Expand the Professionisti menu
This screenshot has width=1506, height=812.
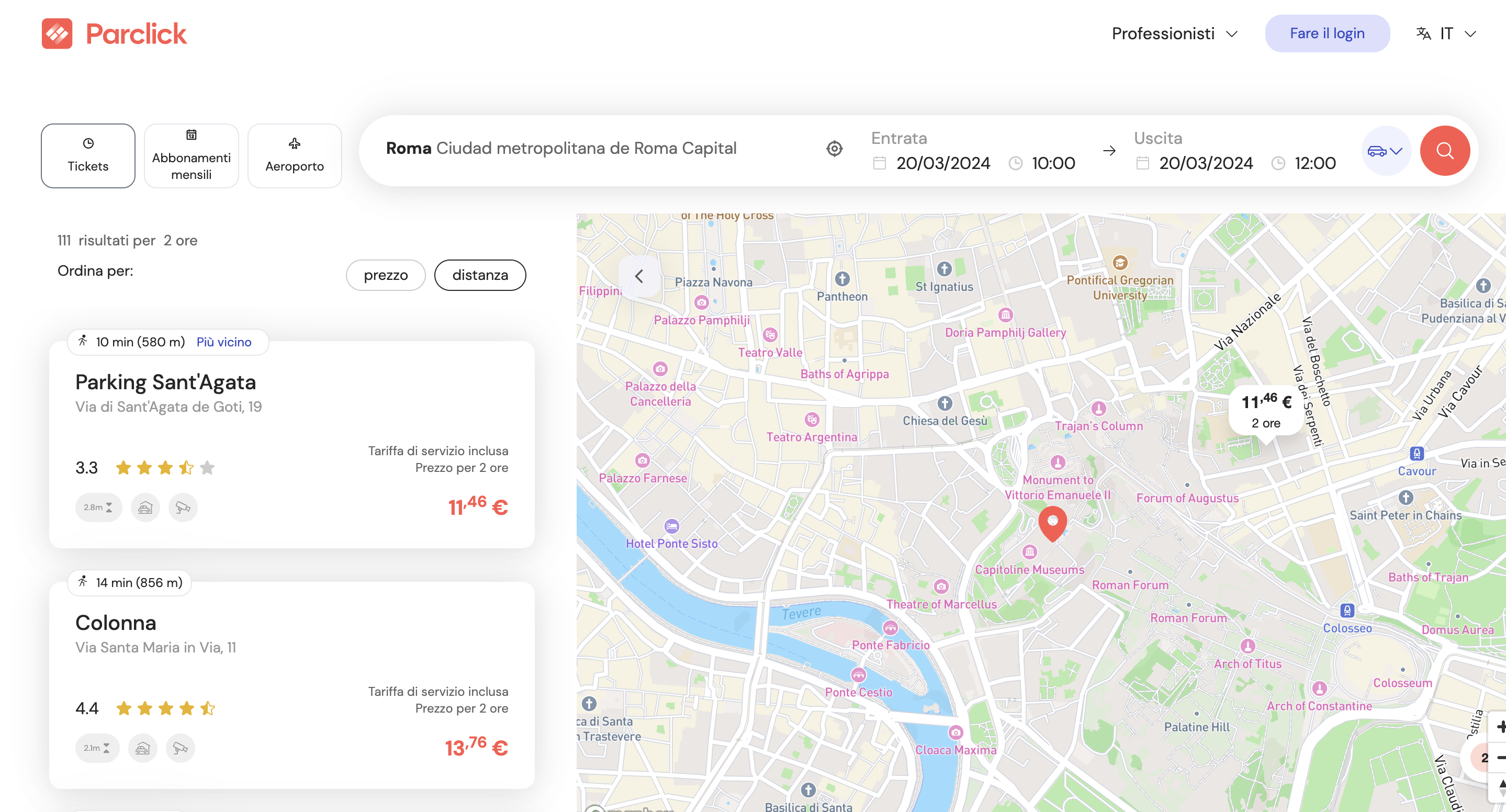[1174, 33]
